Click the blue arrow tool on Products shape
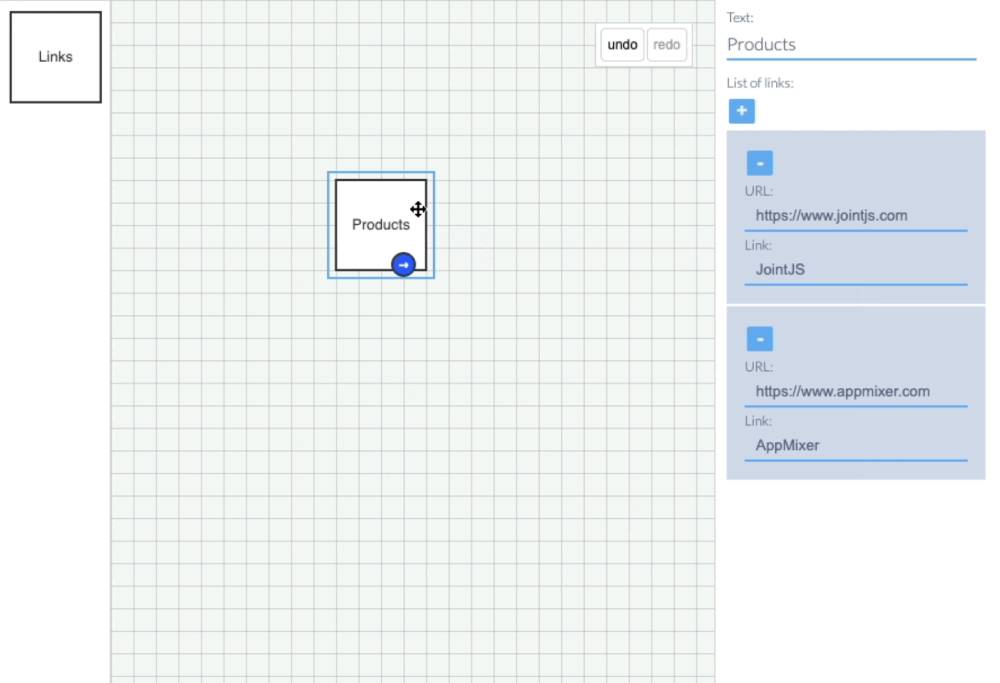Viewport: 1000px width, 683px height. point(402,264)
